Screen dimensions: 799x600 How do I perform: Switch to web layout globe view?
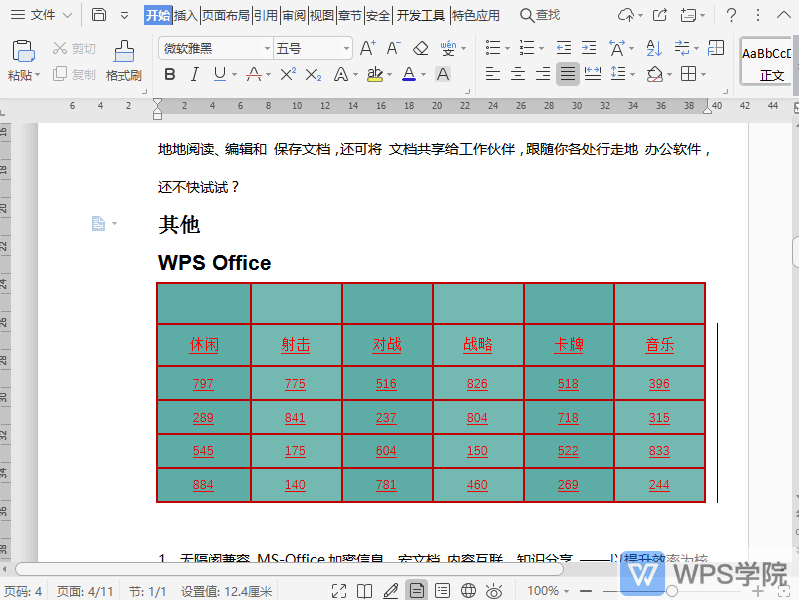468,591
